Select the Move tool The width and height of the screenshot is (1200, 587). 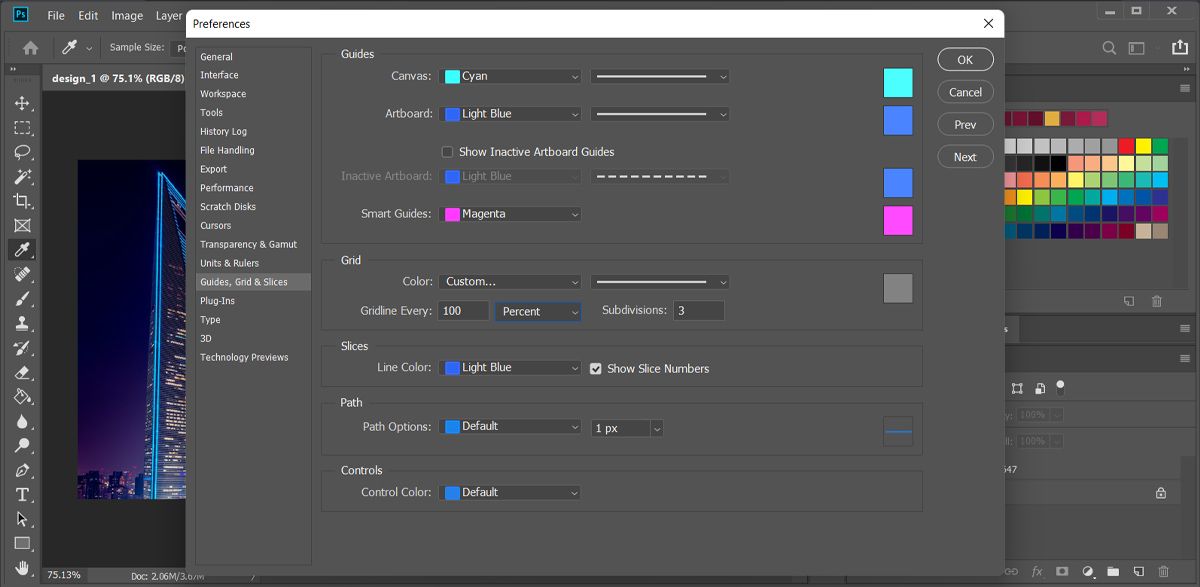[x=21, y=101]
